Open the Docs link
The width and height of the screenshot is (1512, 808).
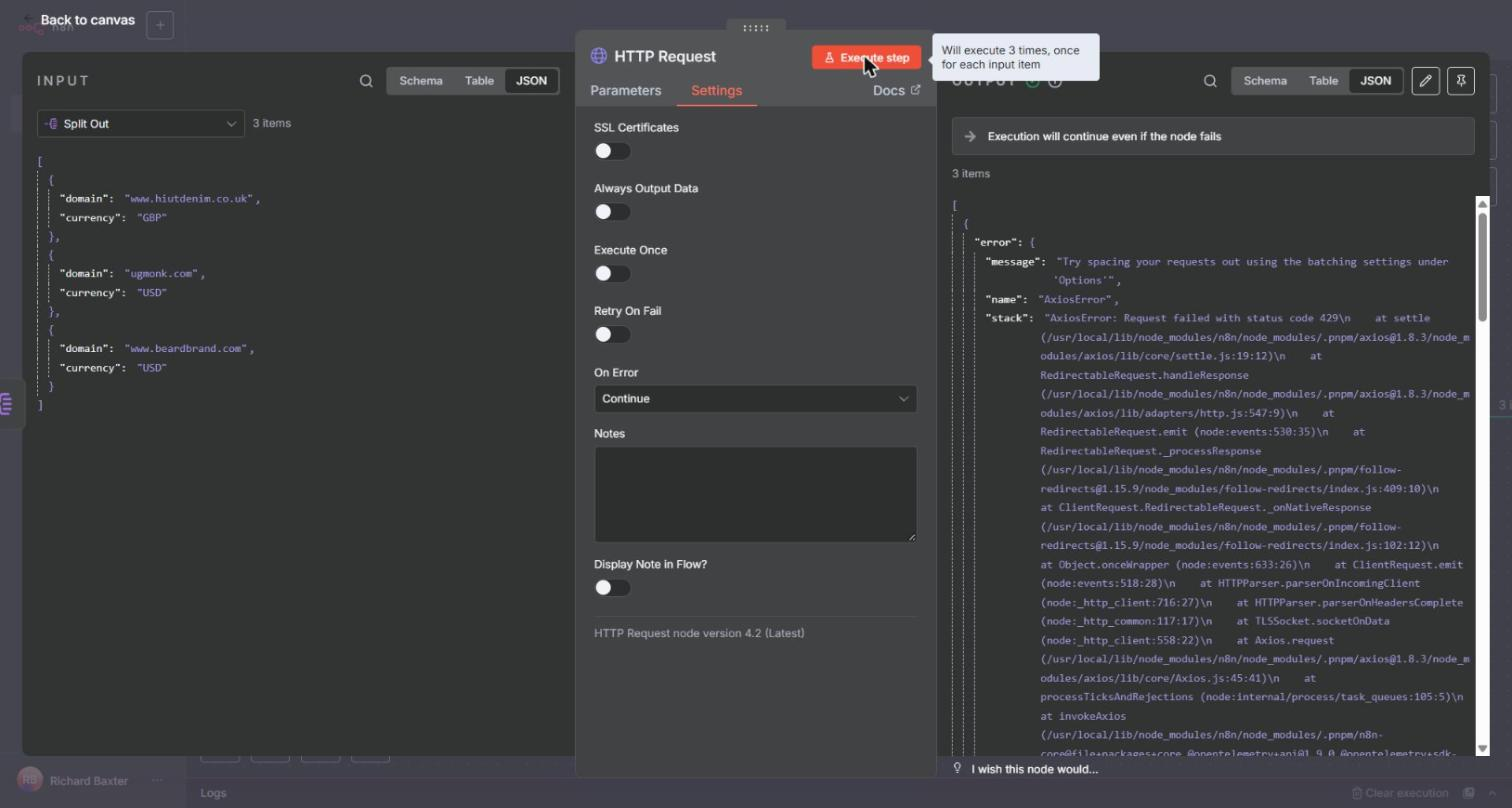pyautogui.click(x=896, y=90)
